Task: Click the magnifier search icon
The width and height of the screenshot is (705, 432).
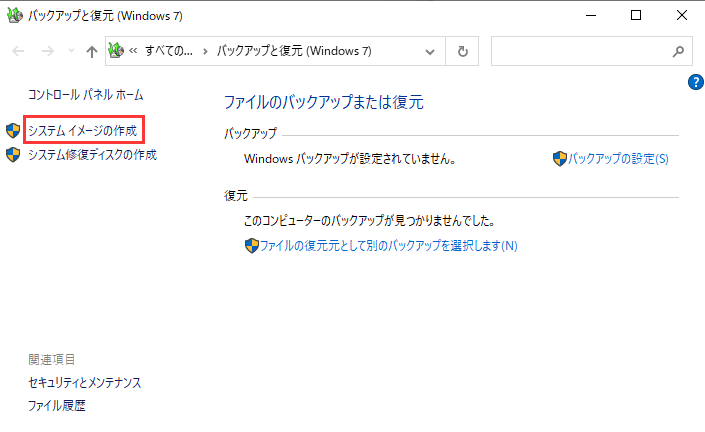Action: 678,52
